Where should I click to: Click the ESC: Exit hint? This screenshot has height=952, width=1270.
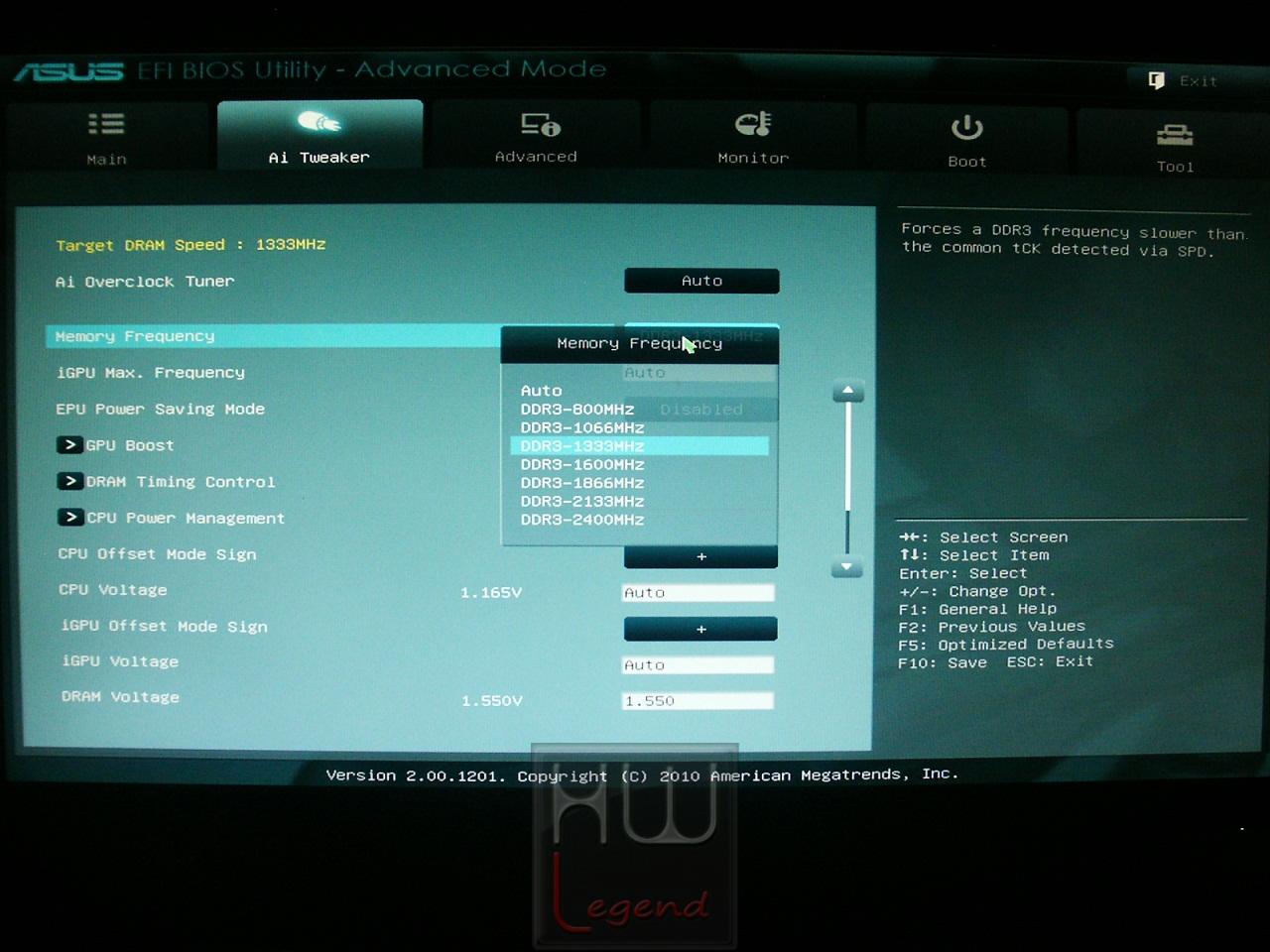(1050, 661)
